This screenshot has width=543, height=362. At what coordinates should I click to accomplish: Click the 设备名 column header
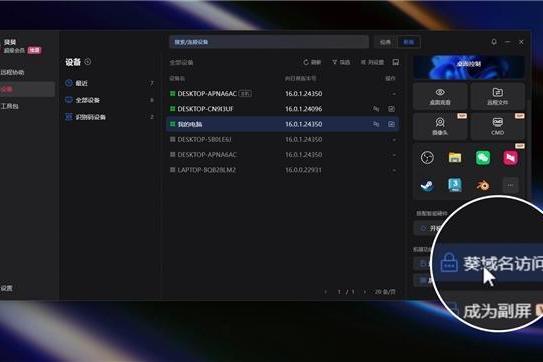(x=177, y=79)
